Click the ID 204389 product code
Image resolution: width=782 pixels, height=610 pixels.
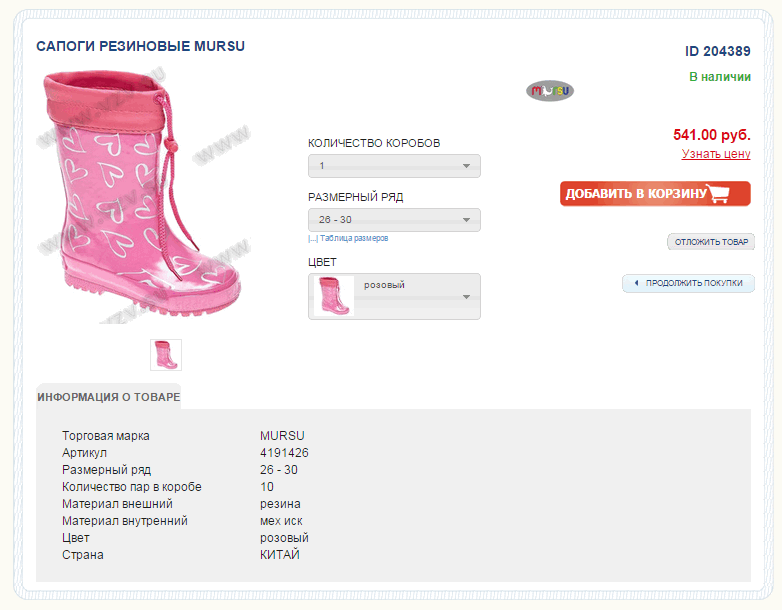[x=717, y=51]
